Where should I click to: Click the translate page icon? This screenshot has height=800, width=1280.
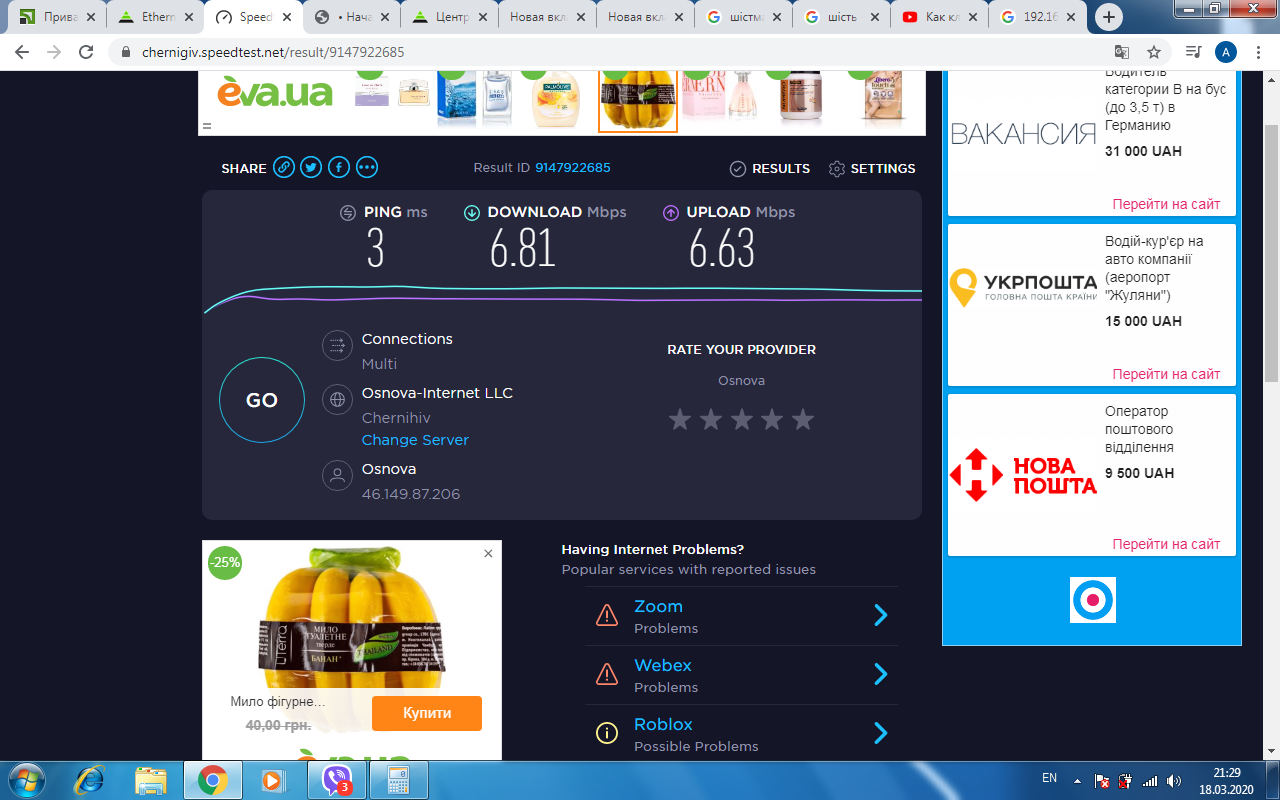coord(1122,52)
